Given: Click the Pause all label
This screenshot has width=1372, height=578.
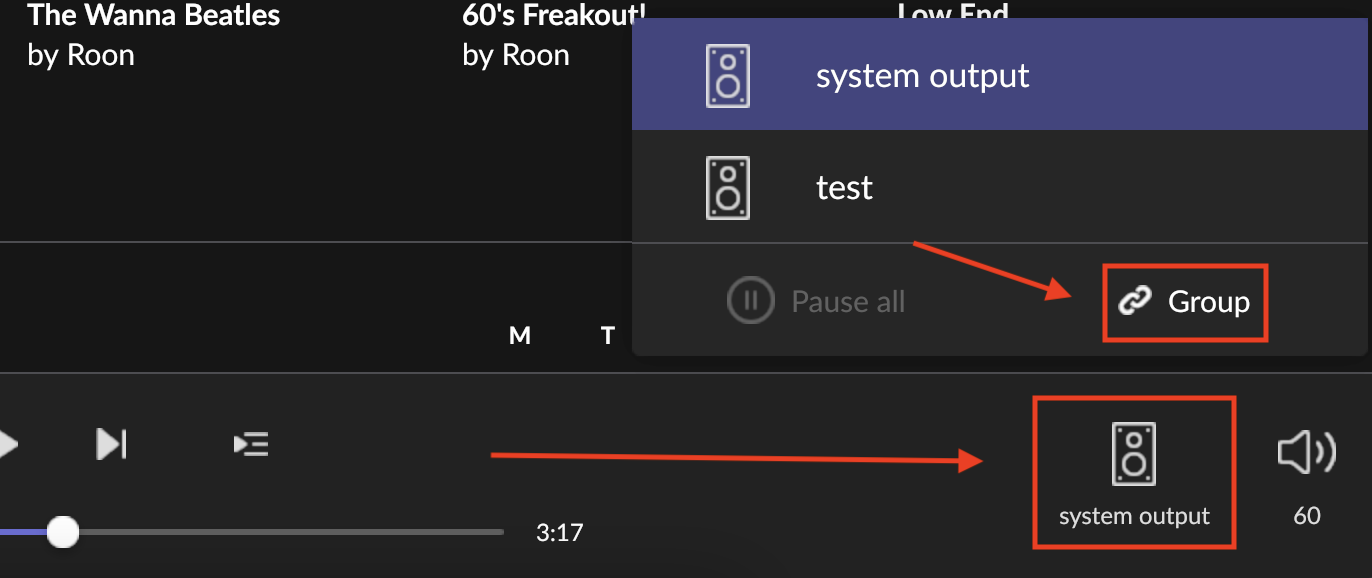Looking at the screenshot, I should coord(848,302).
